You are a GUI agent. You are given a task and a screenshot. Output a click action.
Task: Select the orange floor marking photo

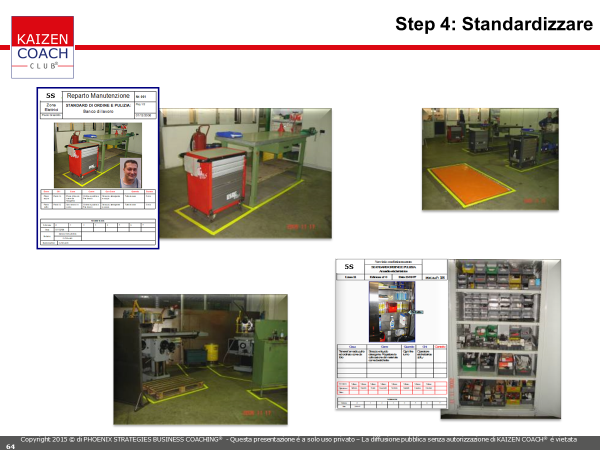[x=490, y=159]
